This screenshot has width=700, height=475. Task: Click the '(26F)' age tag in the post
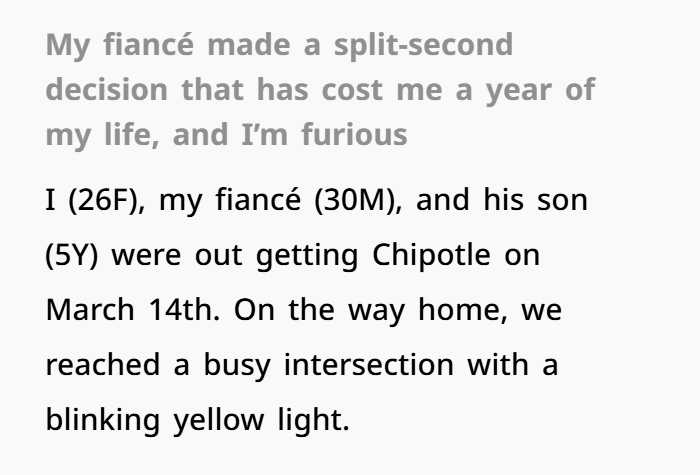pos(107,200)
